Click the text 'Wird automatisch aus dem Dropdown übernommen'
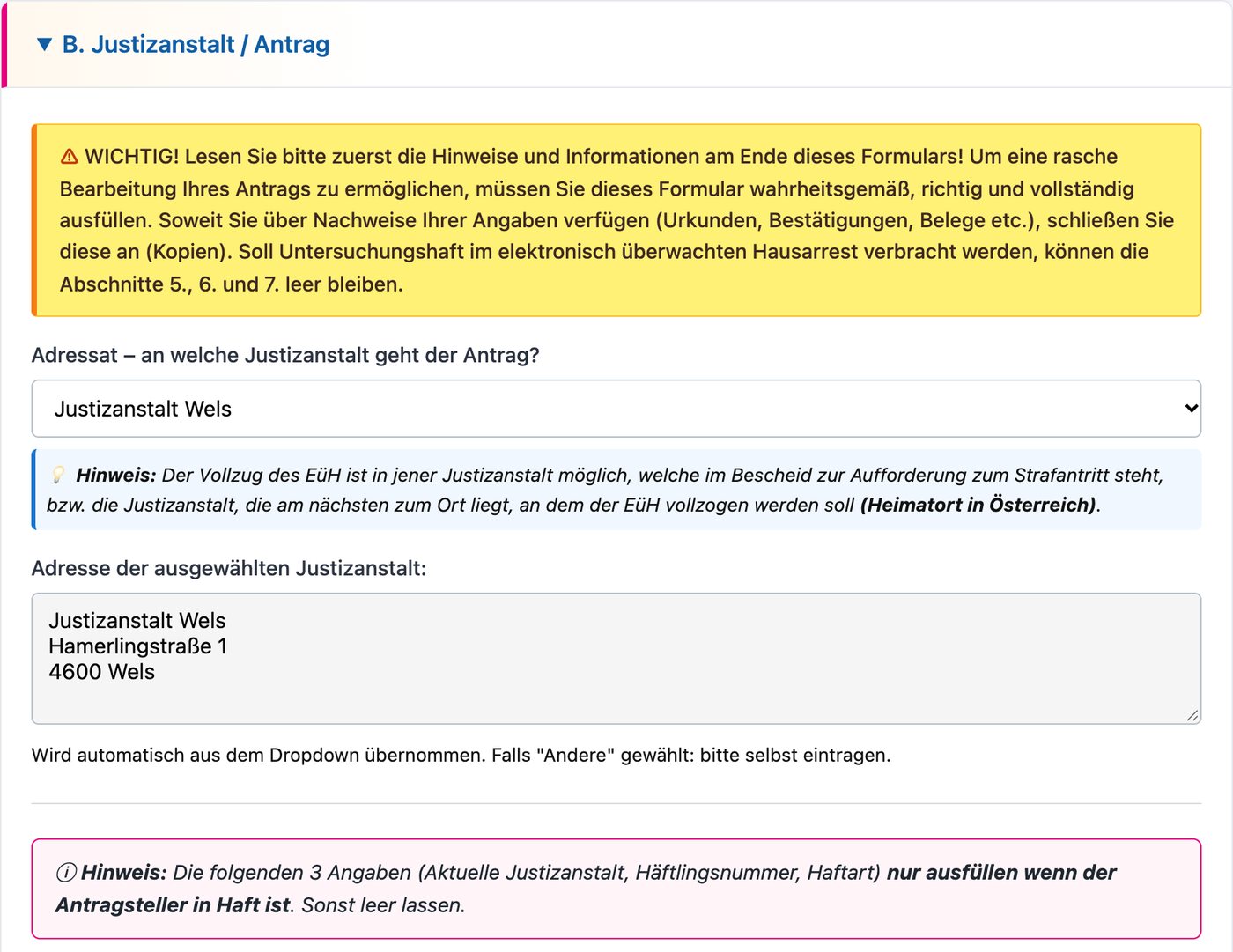 (x=256, y=755)
